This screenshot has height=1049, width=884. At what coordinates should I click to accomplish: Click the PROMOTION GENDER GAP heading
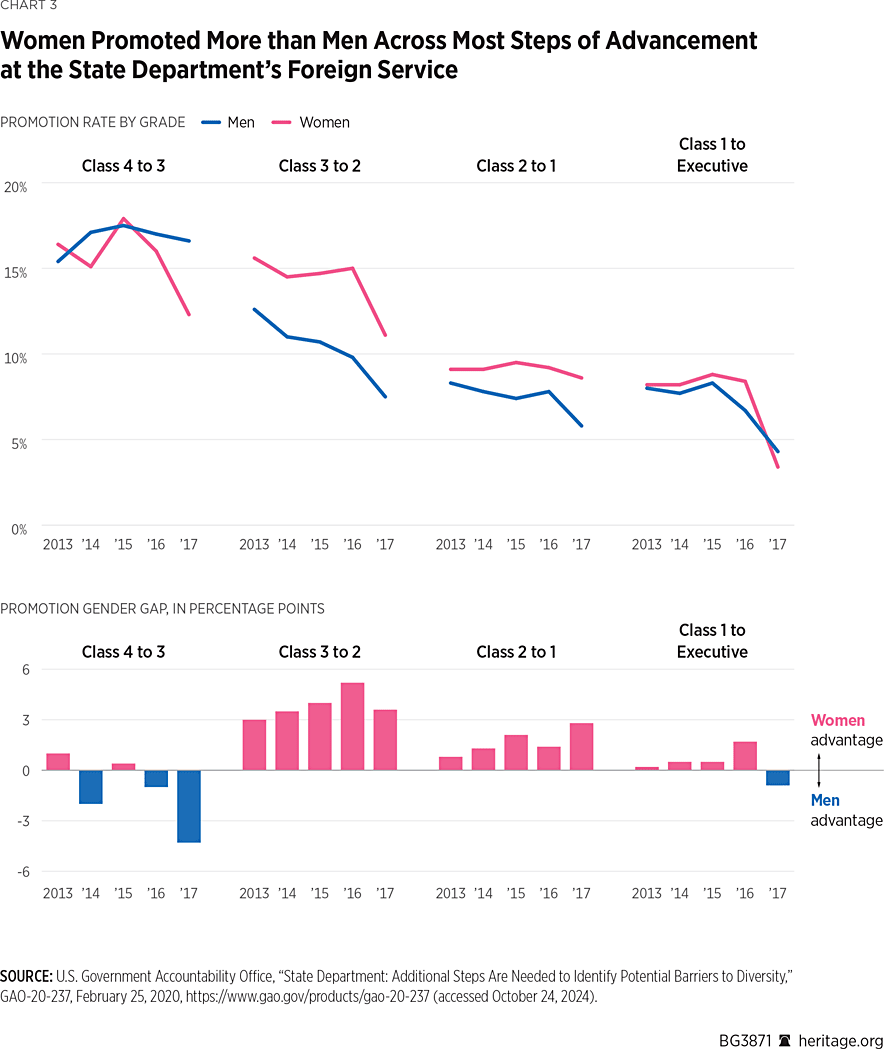(x=162, y=608)
